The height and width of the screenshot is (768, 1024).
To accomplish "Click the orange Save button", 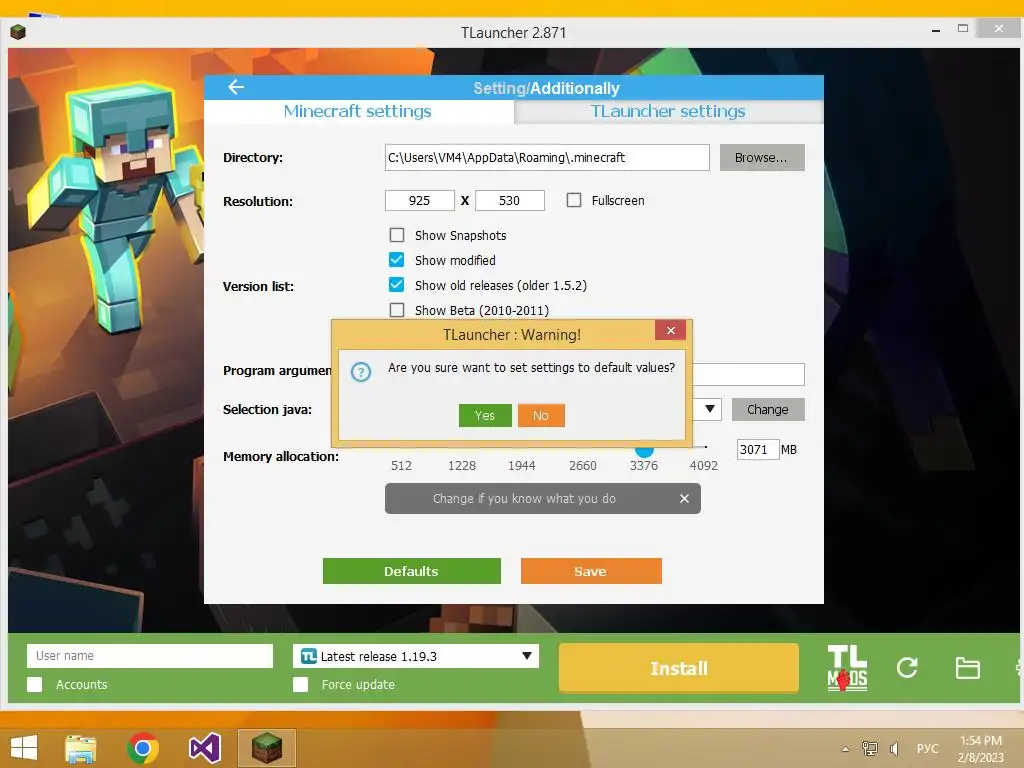I will pyautogui.click(x=591, y=571).
